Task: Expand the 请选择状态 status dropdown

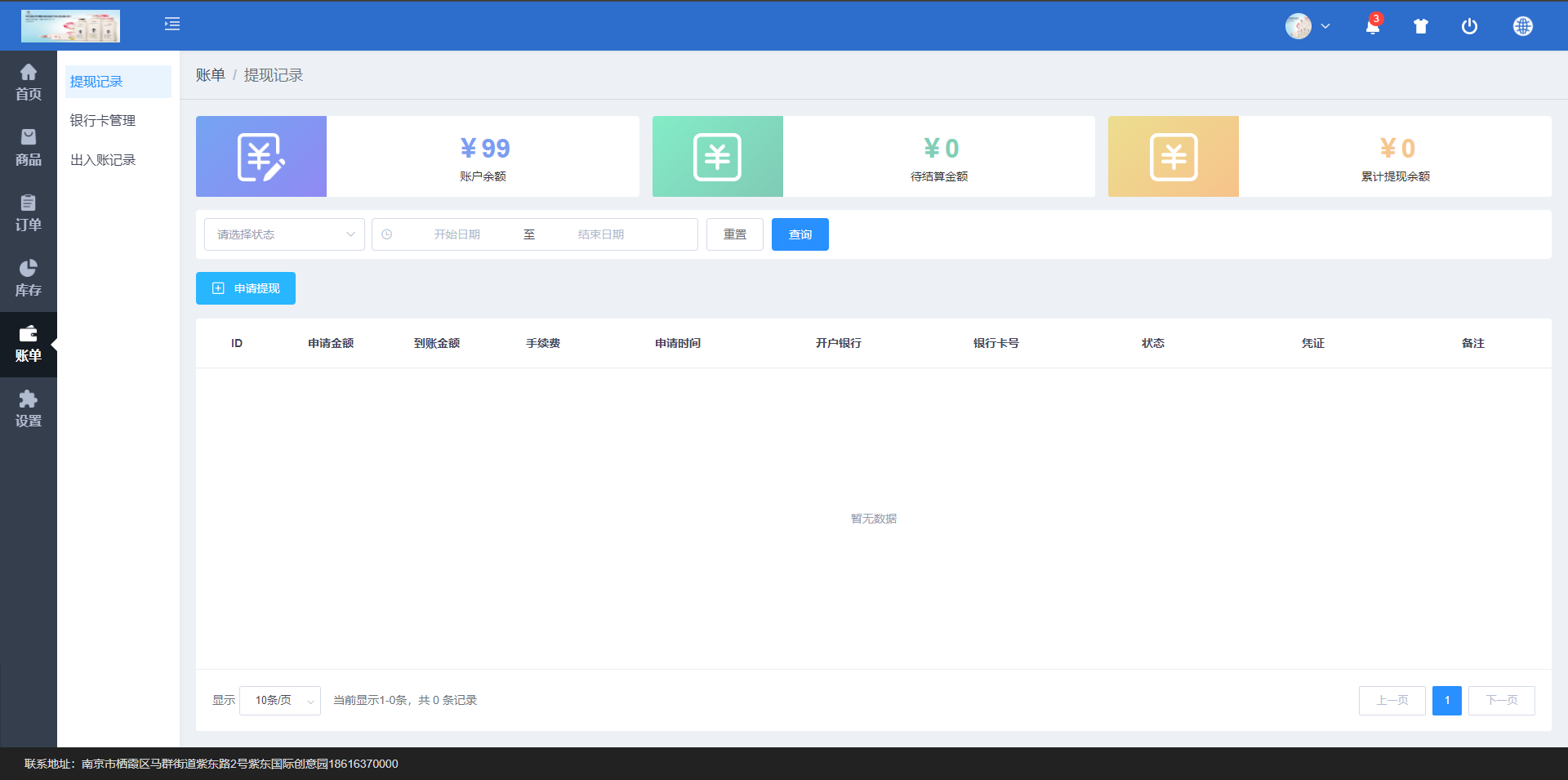Action: tap(284, 234)
